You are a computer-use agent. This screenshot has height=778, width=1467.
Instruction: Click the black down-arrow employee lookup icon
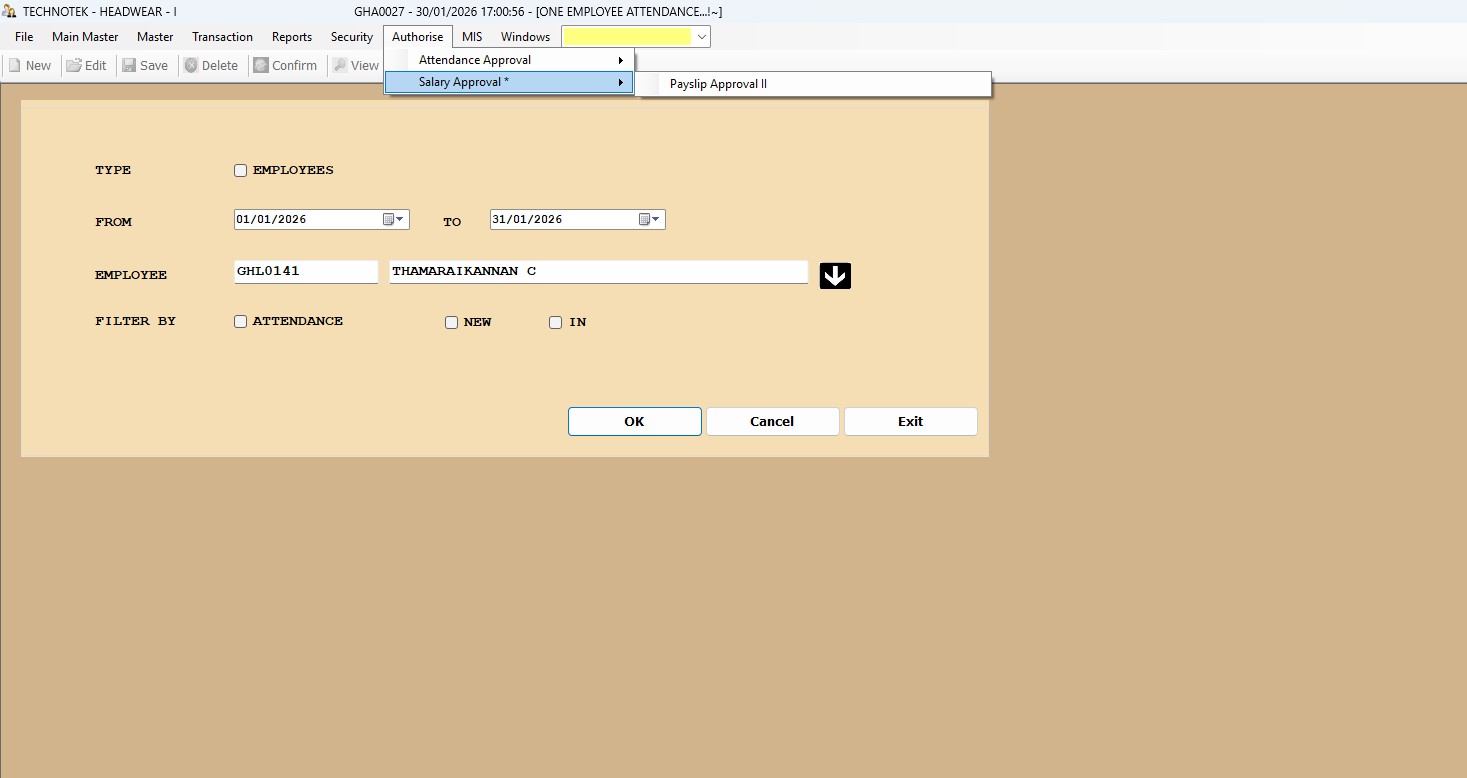point(835,276)
